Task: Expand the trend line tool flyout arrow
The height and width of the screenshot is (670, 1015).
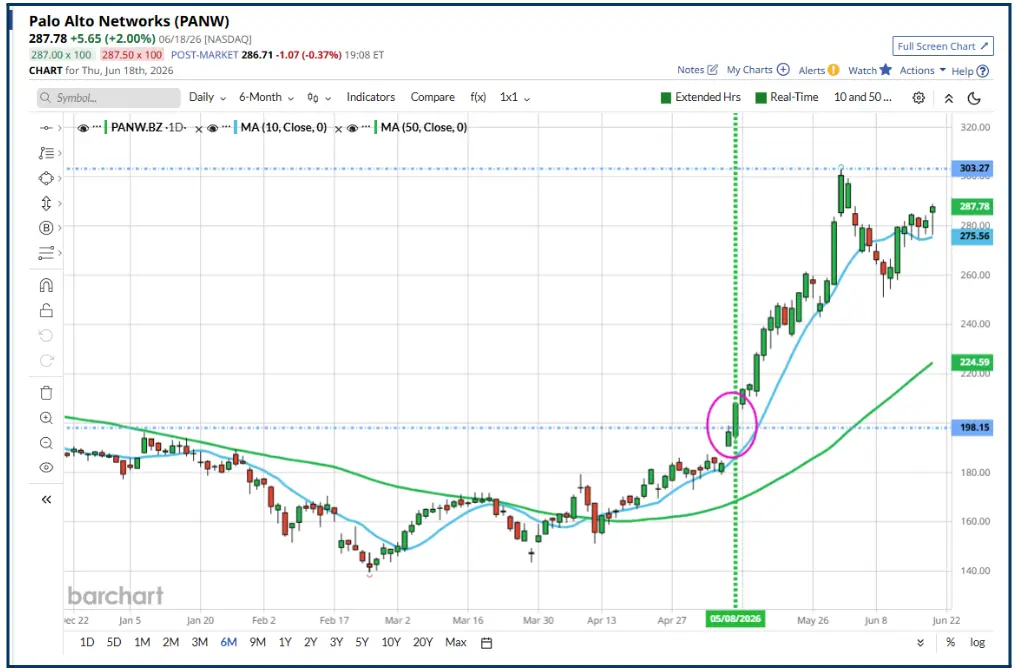Action: coord(60,128)
